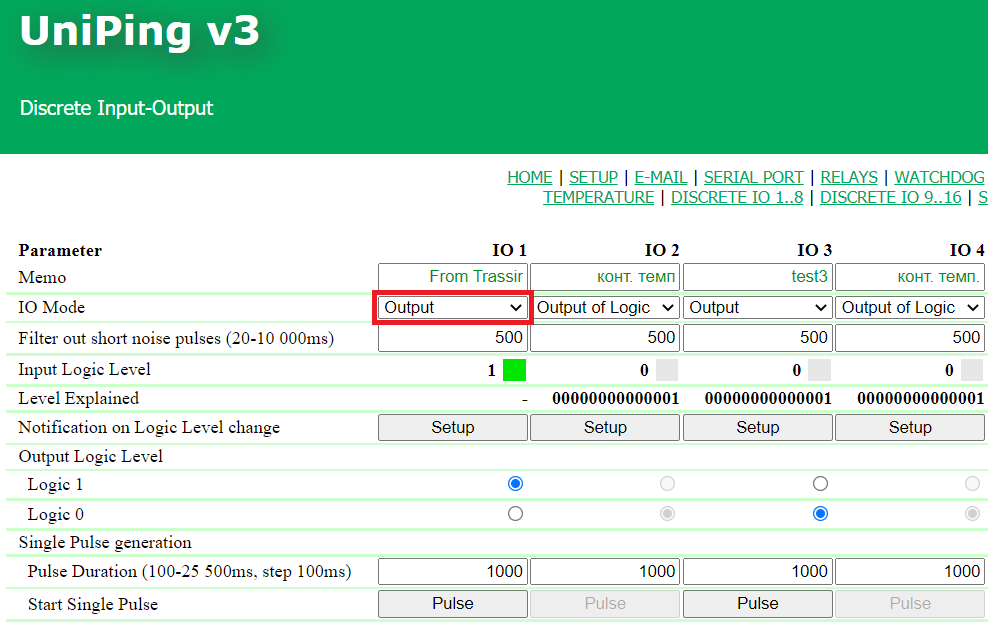The width and height of the screenshot is (988, 622).
Task: Click the grey IO 3 input level indicator
Action: point(819,370)
